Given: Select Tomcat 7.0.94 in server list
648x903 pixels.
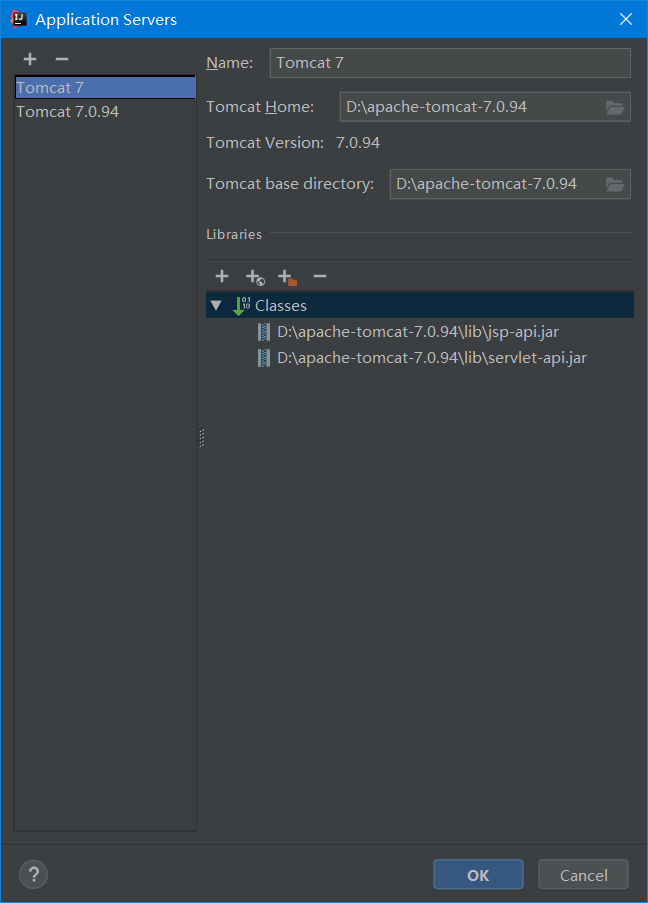Looking at the screenshot, I should pyautogui.click(x=105, y=112).
